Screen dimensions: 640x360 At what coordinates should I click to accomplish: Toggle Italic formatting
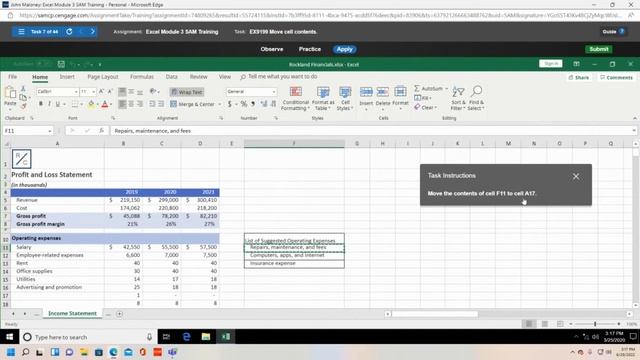click(x=49, y=104)
